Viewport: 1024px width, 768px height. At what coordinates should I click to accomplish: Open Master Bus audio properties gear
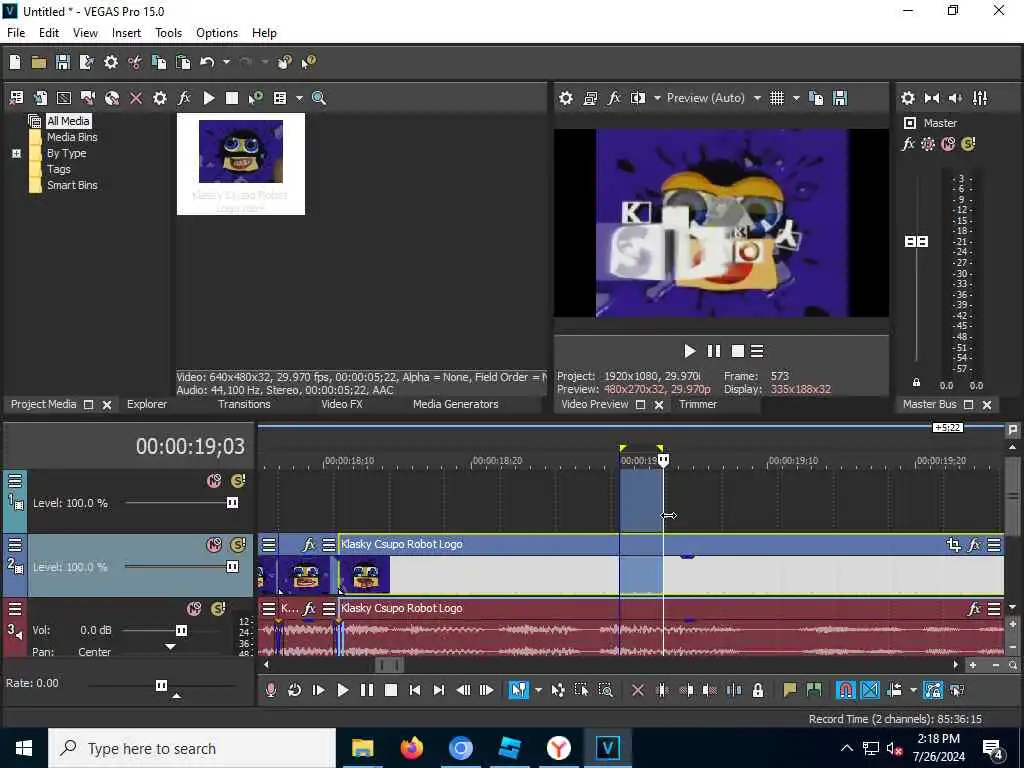click(908, 98)
